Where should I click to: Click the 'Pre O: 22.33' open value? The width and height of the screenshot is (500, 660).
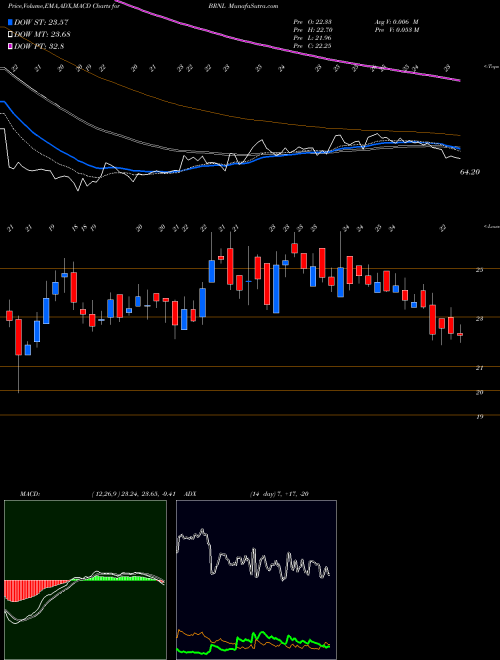[x=314, y=21]
